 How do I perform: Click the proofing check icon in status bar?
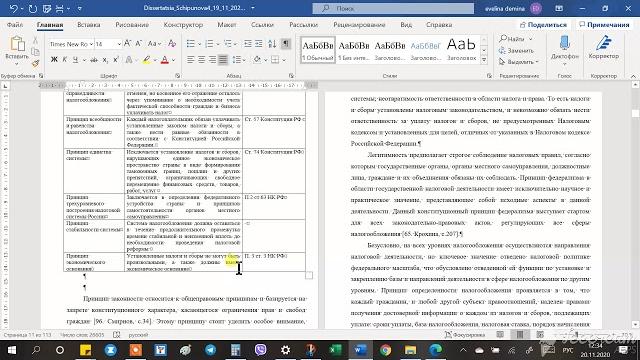(x=117, y=335)
